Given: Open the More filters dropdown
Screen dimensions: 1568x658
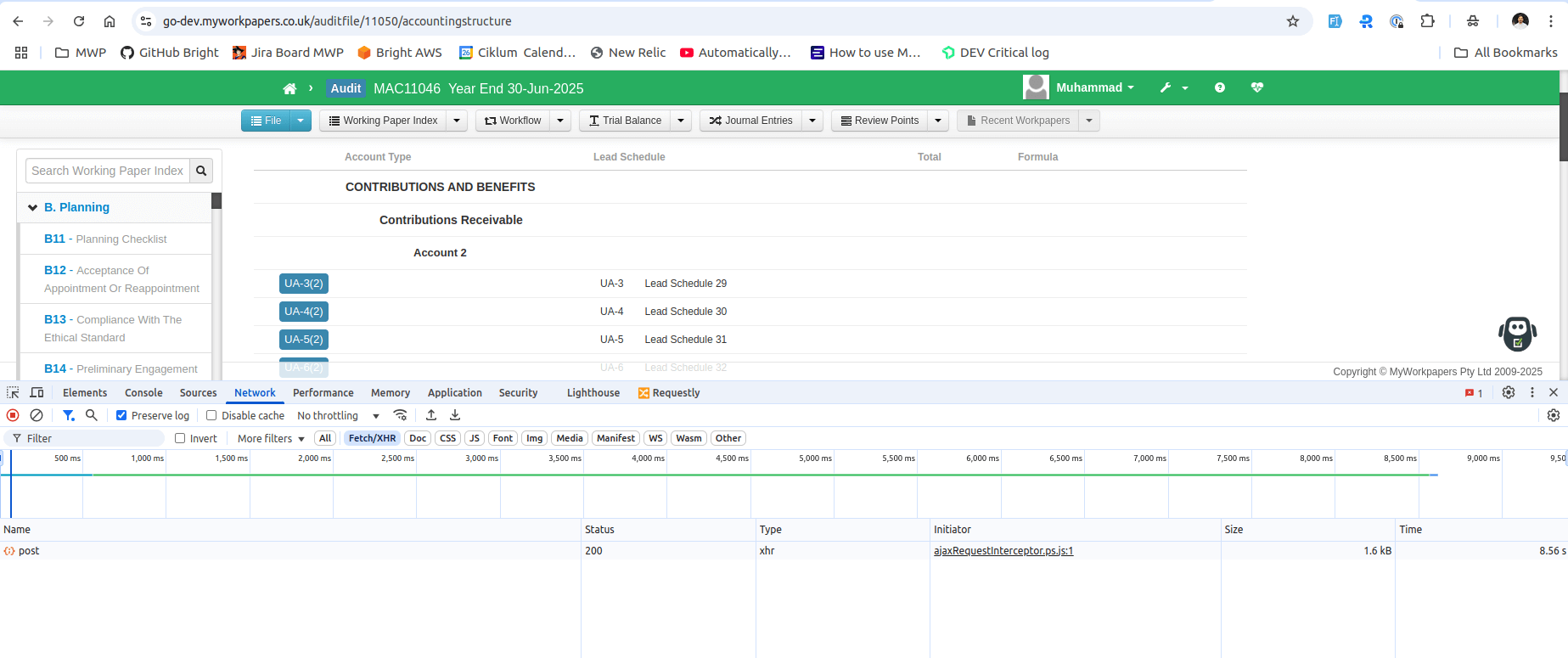Looking at the screenshot, I should pos(271,438).
